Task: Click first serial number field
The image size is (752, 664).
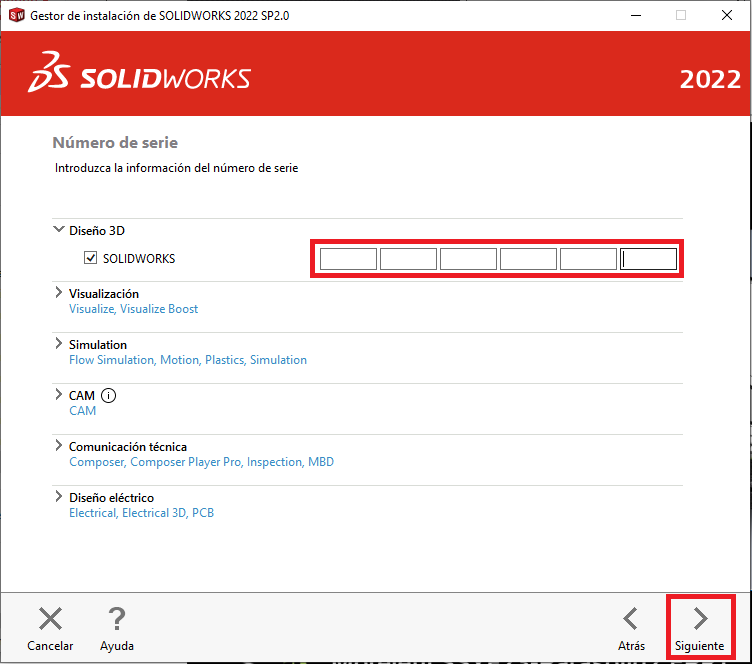Action: point(348,259)
